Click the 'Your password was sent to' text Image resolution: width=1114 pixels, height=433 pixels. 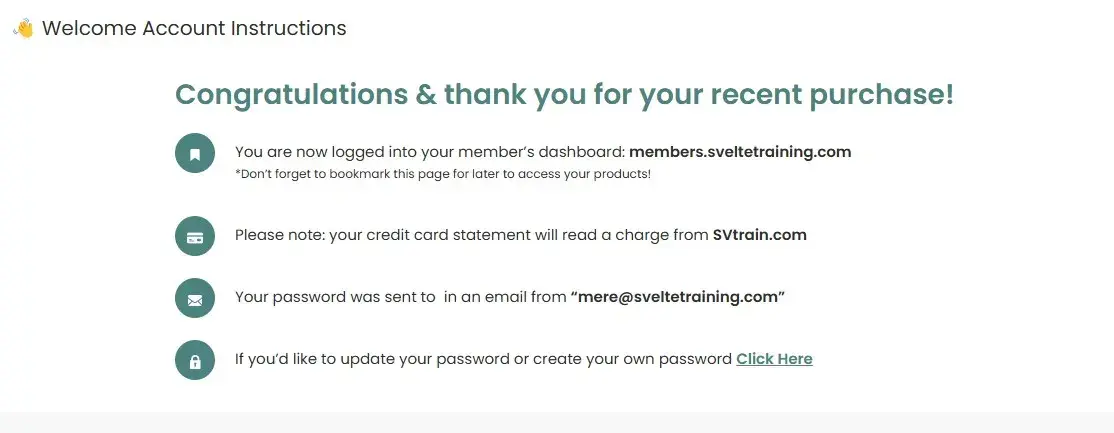[x=335, y=297]
